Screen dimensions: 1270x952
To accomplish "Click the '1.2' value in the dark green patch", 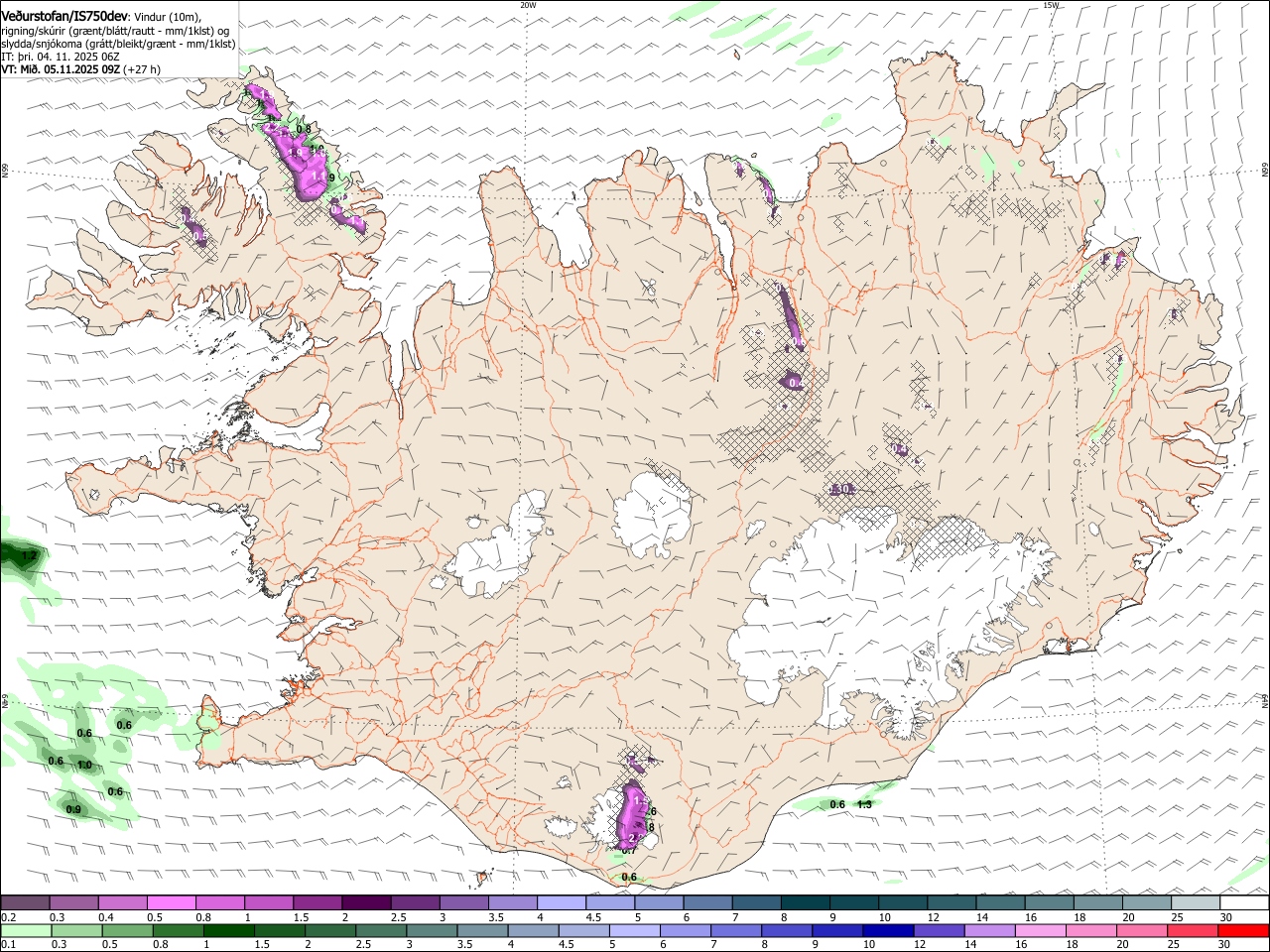I will point(30,556).
